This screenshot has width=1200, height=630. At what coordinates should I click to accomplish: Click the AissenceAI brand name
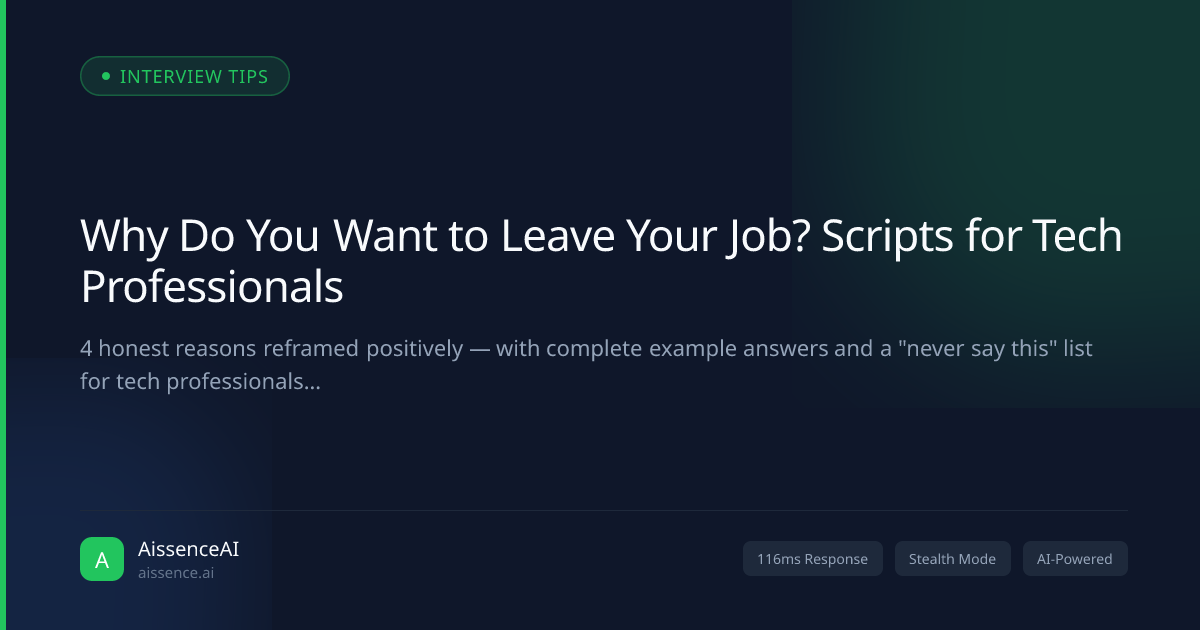[188, 549]
